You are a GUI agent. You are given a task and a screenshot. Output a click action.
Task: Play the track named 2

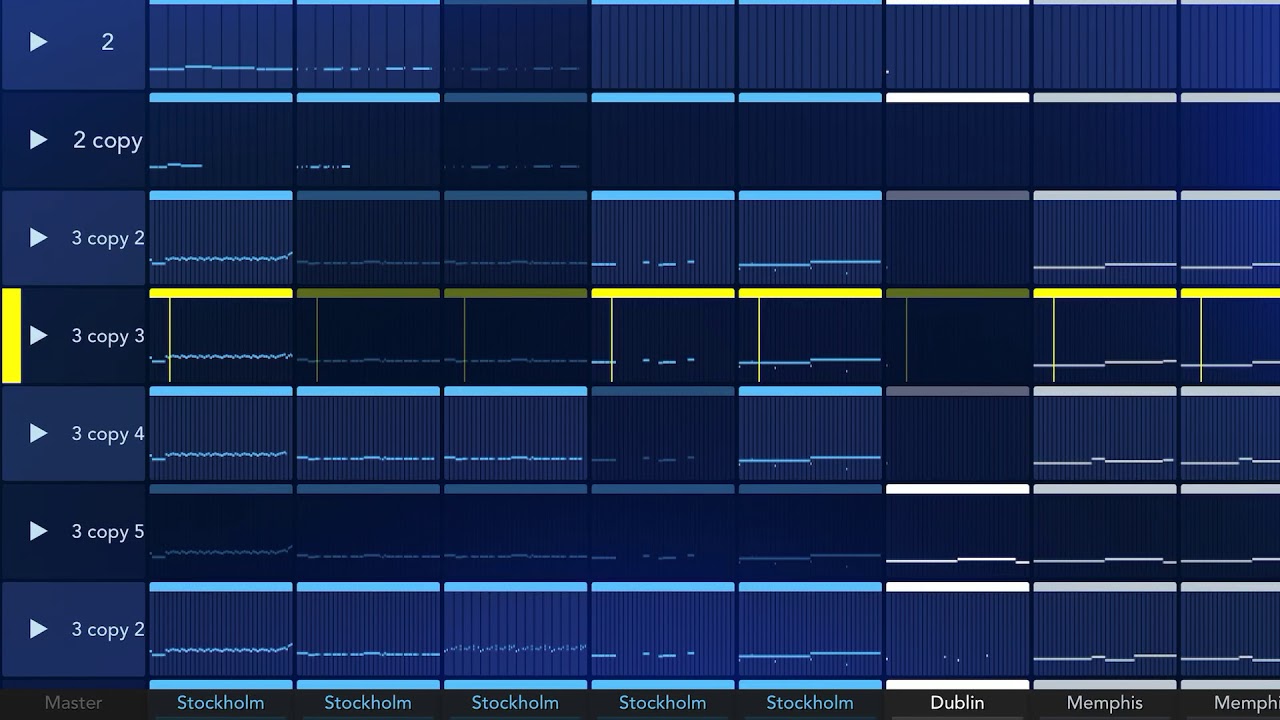[x=38, y=42]
